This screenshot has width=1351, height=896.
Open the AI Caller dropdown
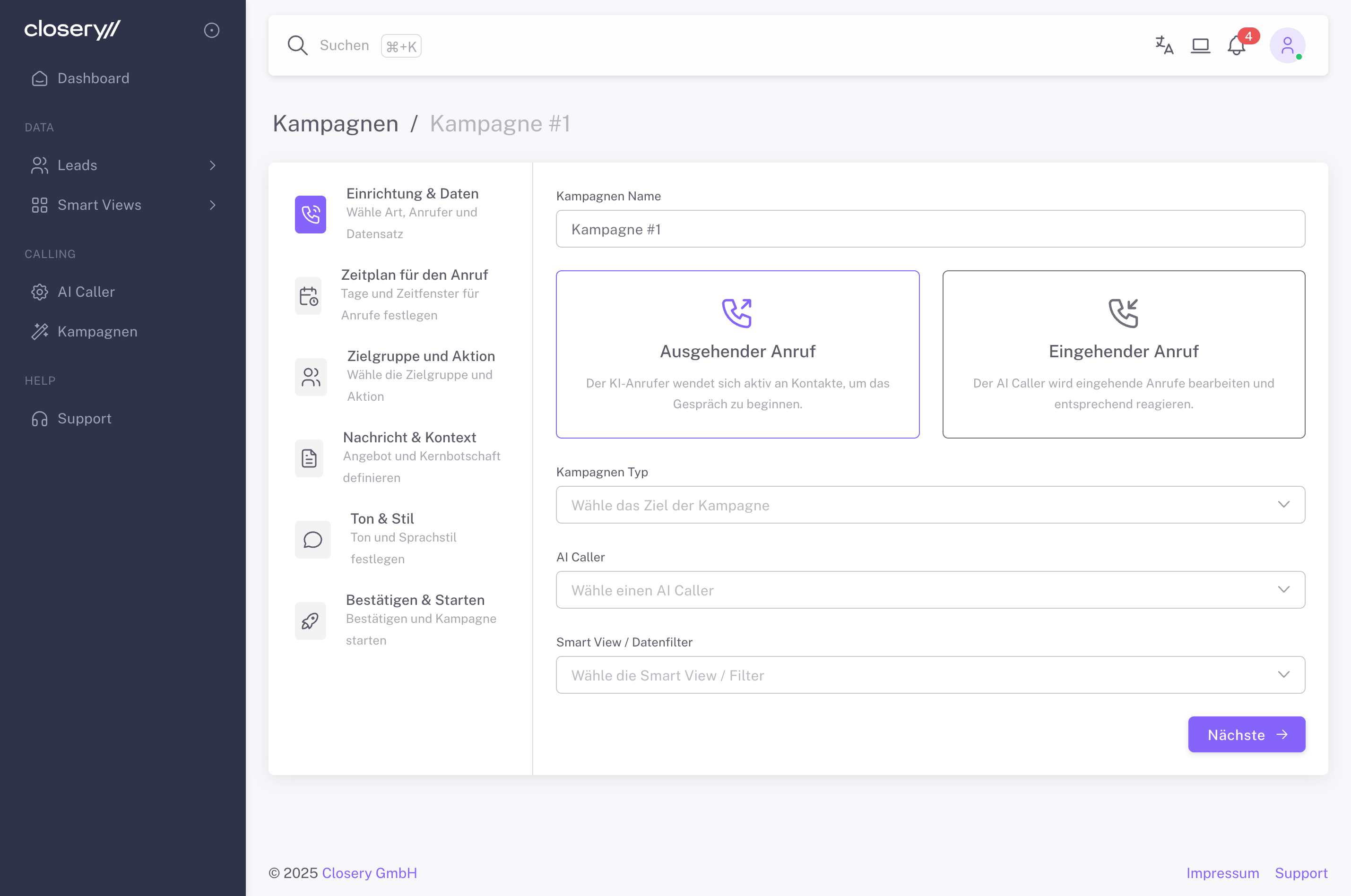click(x=930, y=590)
